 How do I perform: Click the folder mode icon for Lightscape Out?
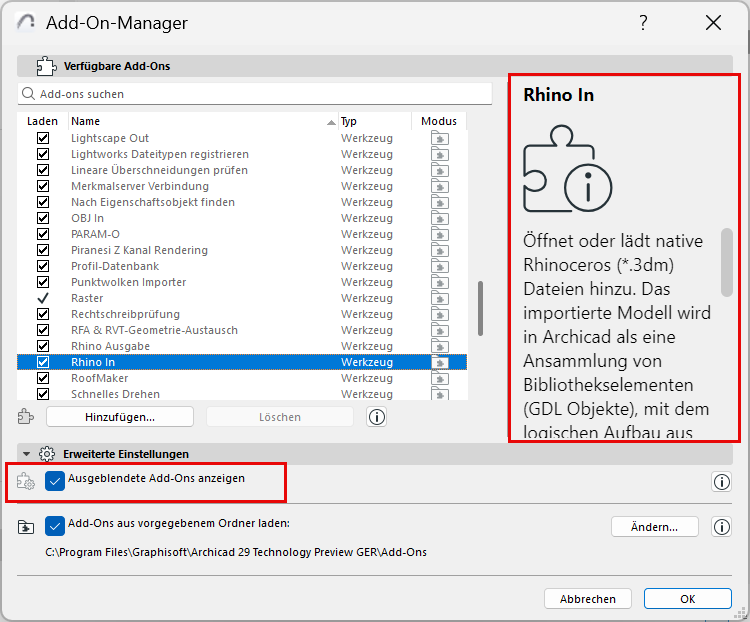[440, 139]
